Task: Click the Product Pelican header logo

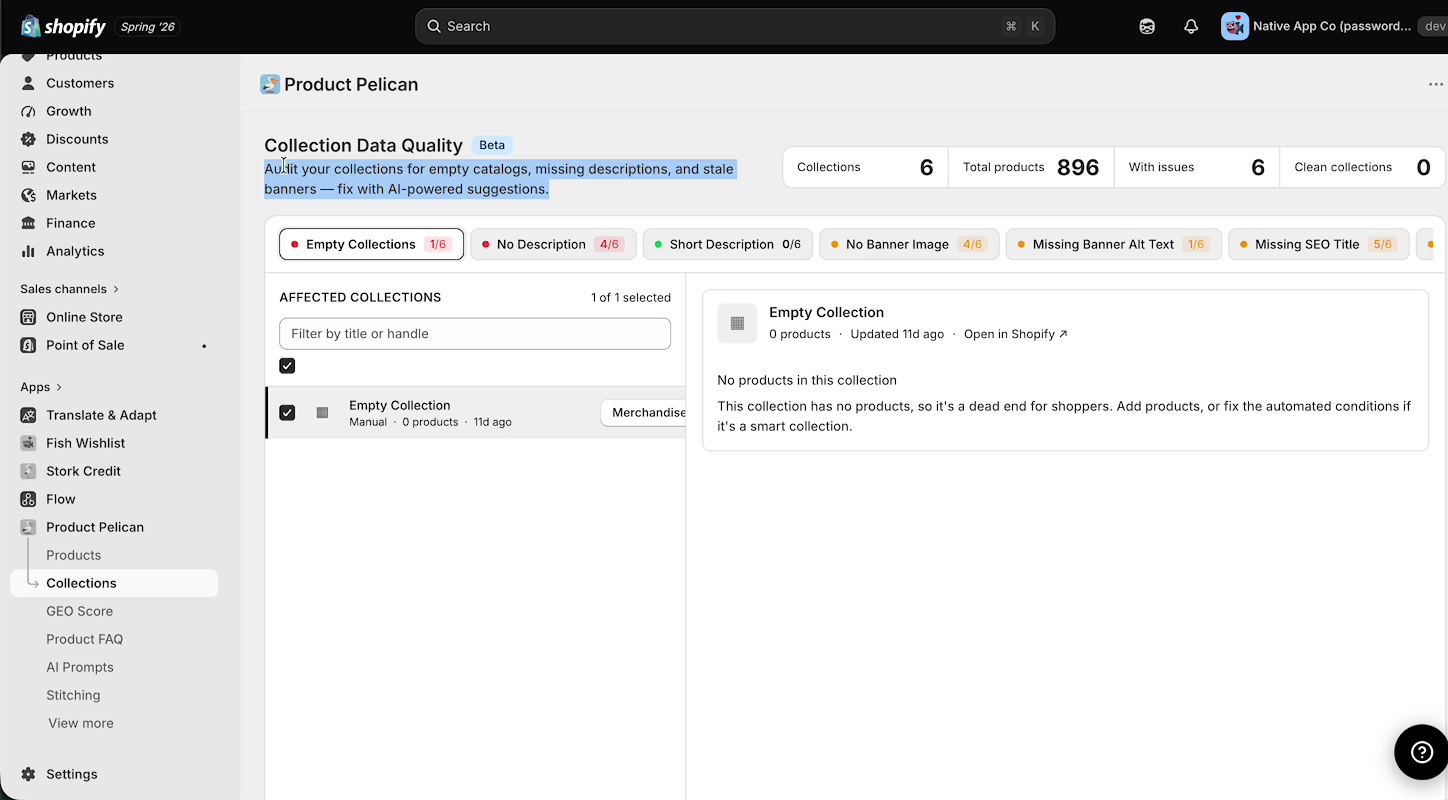Action: [x=270, y=84]
